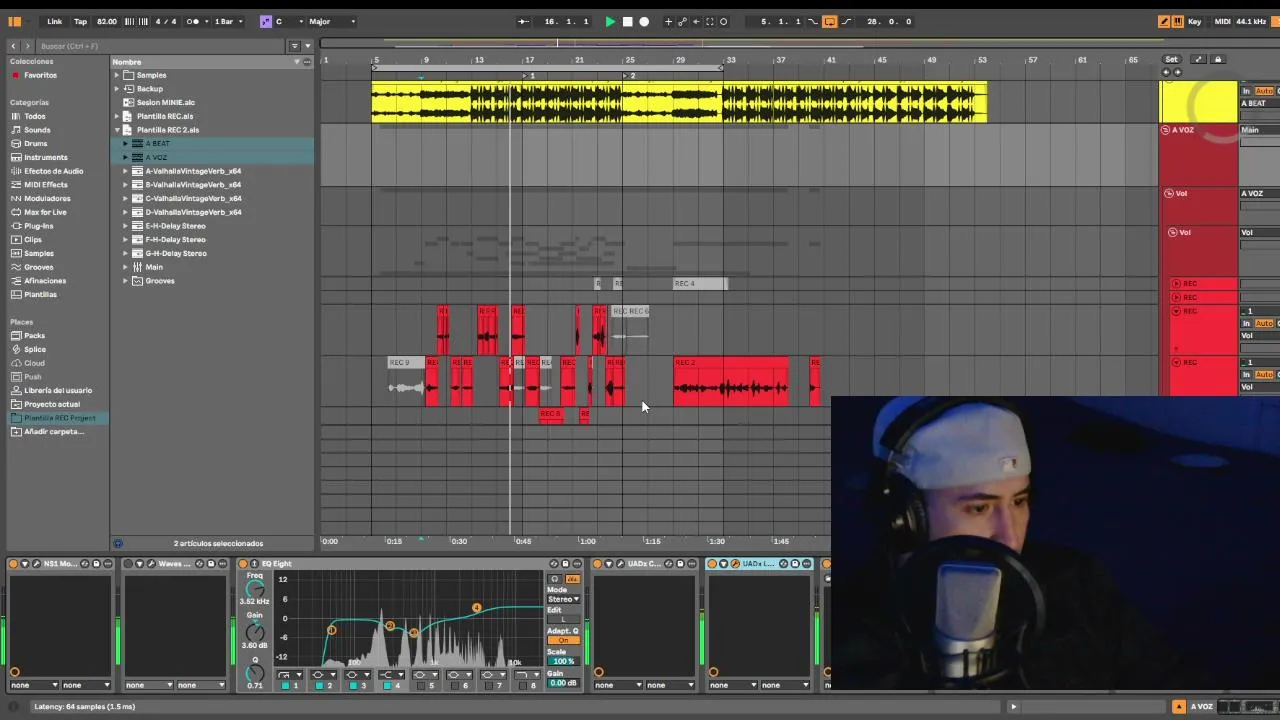Select the yellow A BEAT audio clip

point(680,103)
